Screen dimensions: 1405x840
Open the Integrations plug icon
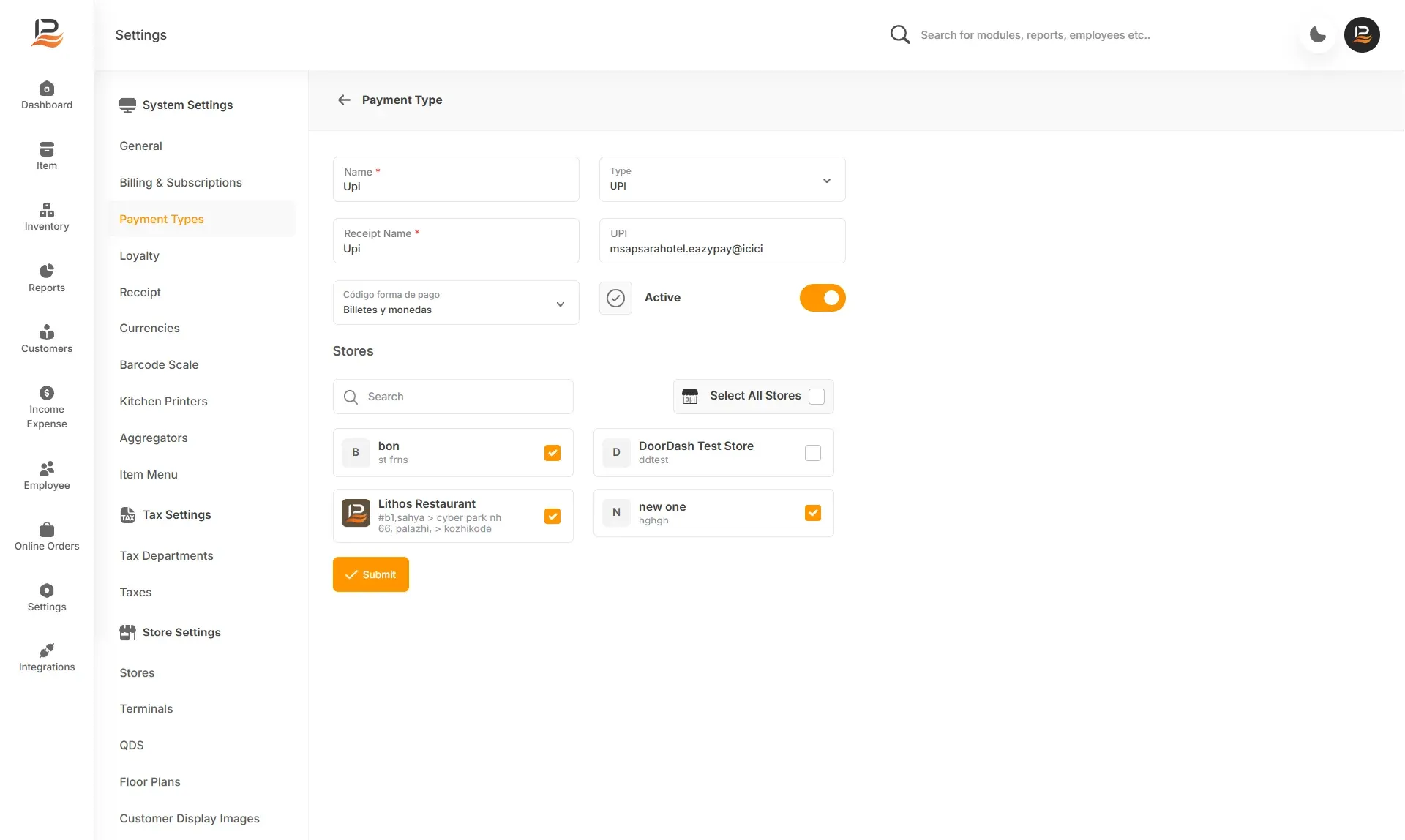[x=47, y=650]
